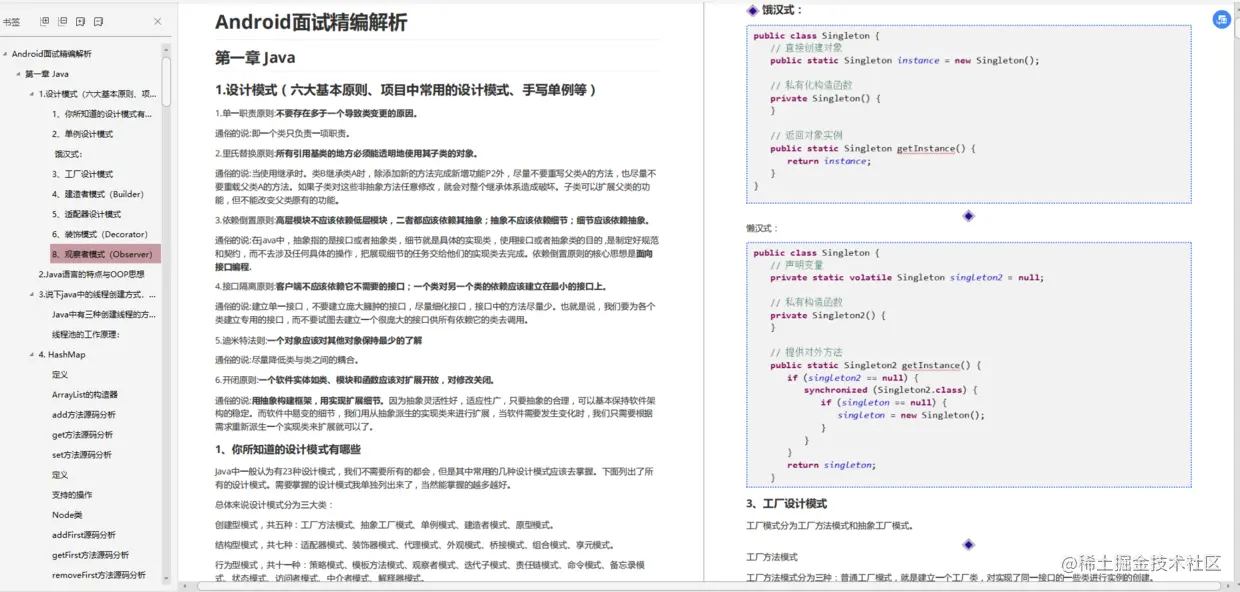This screenshot has width=1240, height=592.
Task: Click code line singleton = new Singleton();
Action: click(911, 415)
